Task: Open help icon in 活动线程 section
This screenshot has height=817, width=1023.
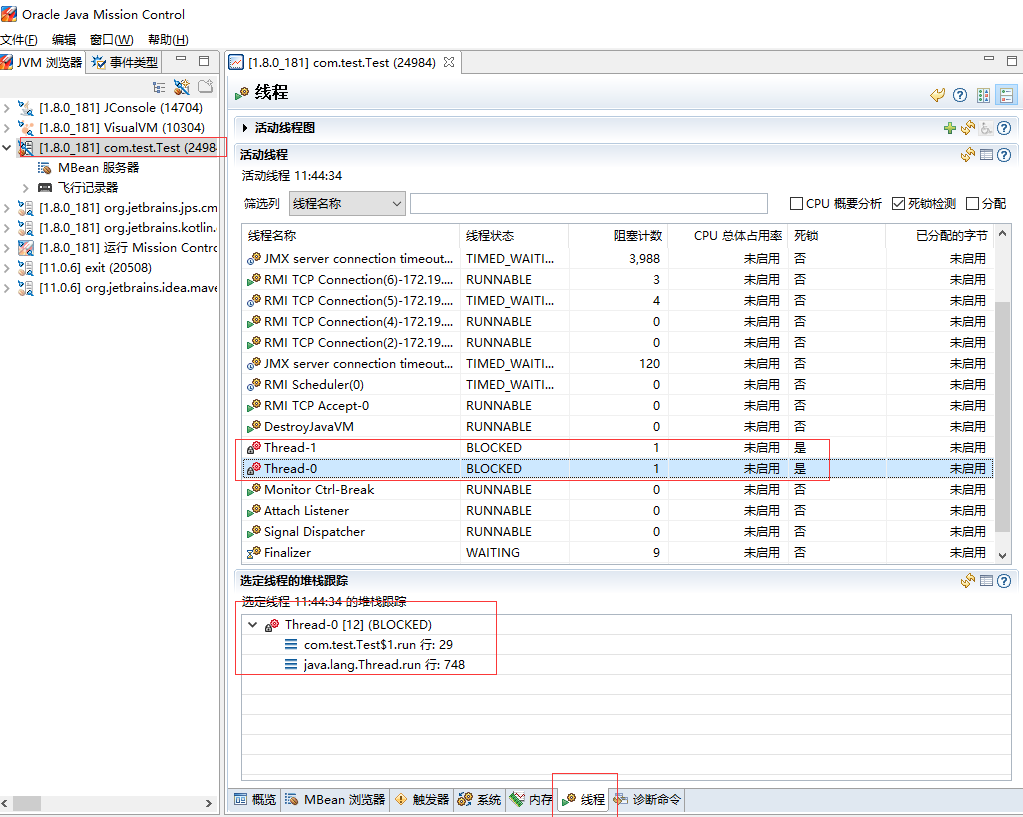Action: 1005,155
